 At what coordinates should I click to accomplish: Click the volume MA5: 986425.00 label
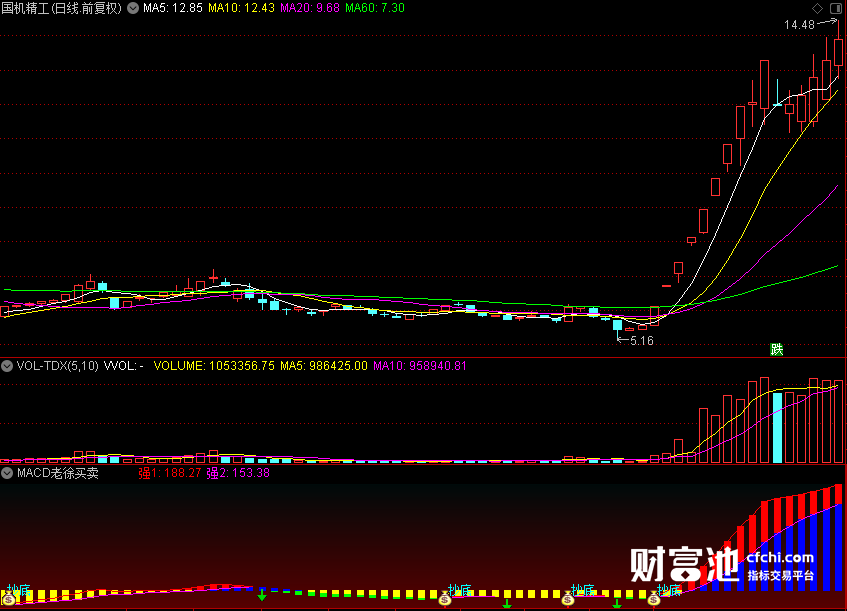(x=324, y=366)
